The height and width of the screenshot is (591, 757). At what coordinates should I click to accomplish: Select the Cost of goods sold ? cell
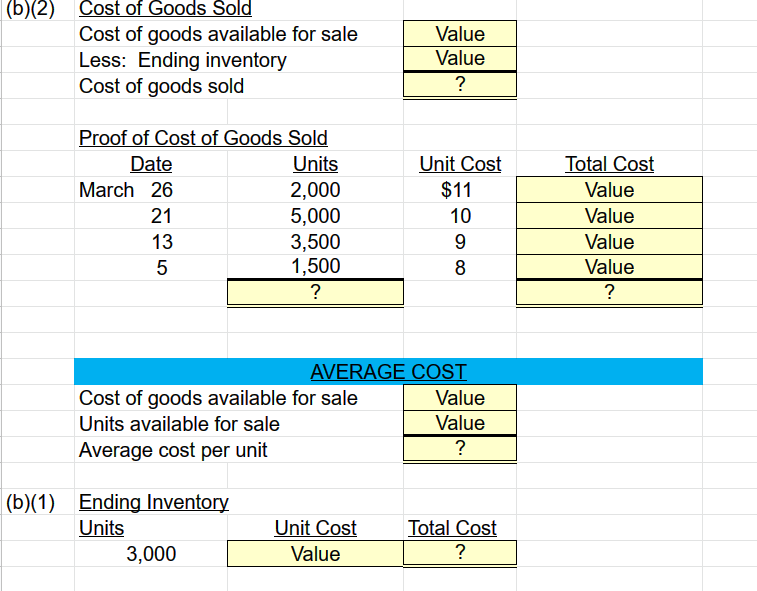tap(460, 84)
